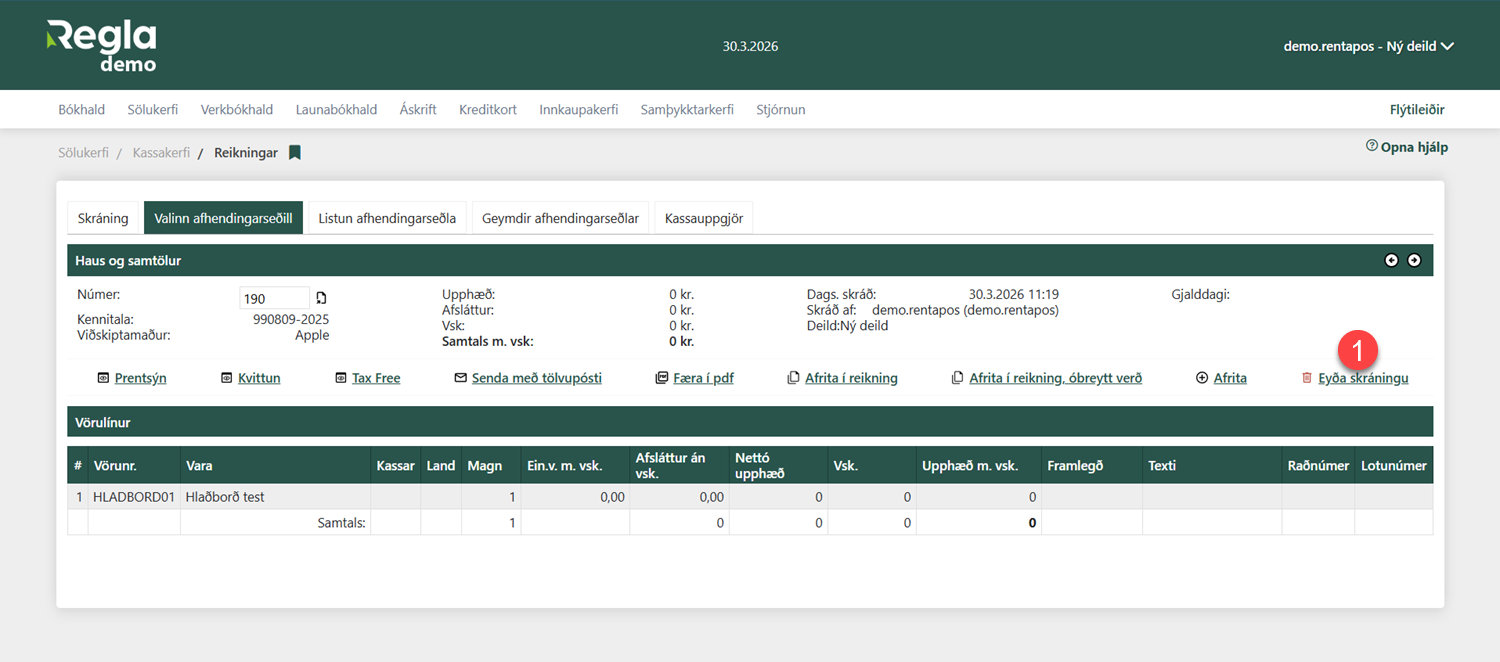Switch to Listun afhendingarseðla tab
The height and width of the screenshot is (662, 1500).
click(x=387, y=218)
